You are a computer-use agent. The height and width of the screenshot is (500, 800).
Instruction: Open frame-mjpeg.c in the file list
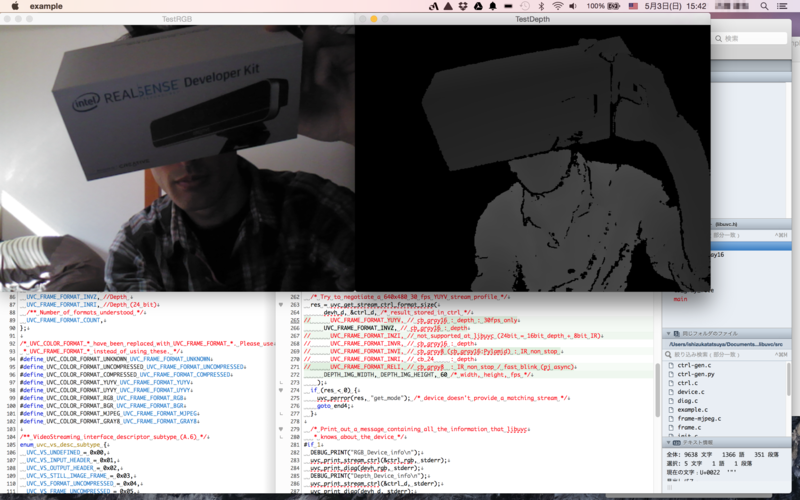[x=699, y=418]
